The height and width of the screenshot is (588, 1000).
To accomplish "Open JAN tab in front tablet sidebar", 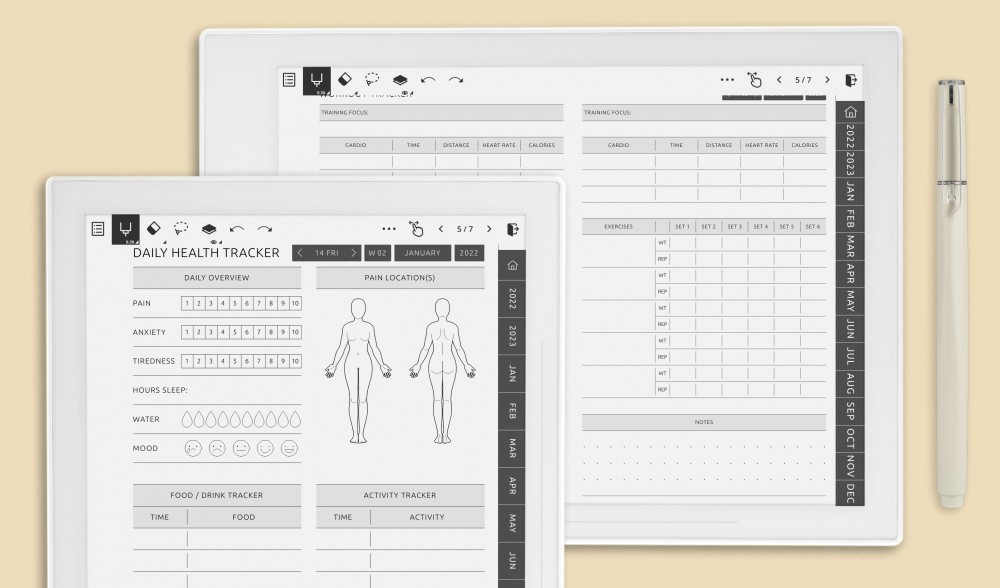I will coord(512,373).
